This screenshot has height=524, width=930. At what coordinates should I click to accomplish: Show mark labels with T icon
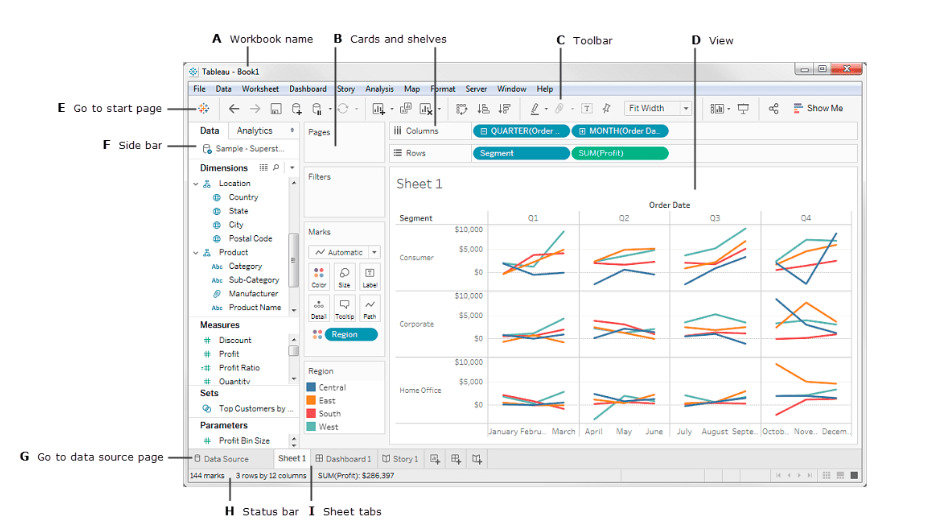[x=587, y=108]
